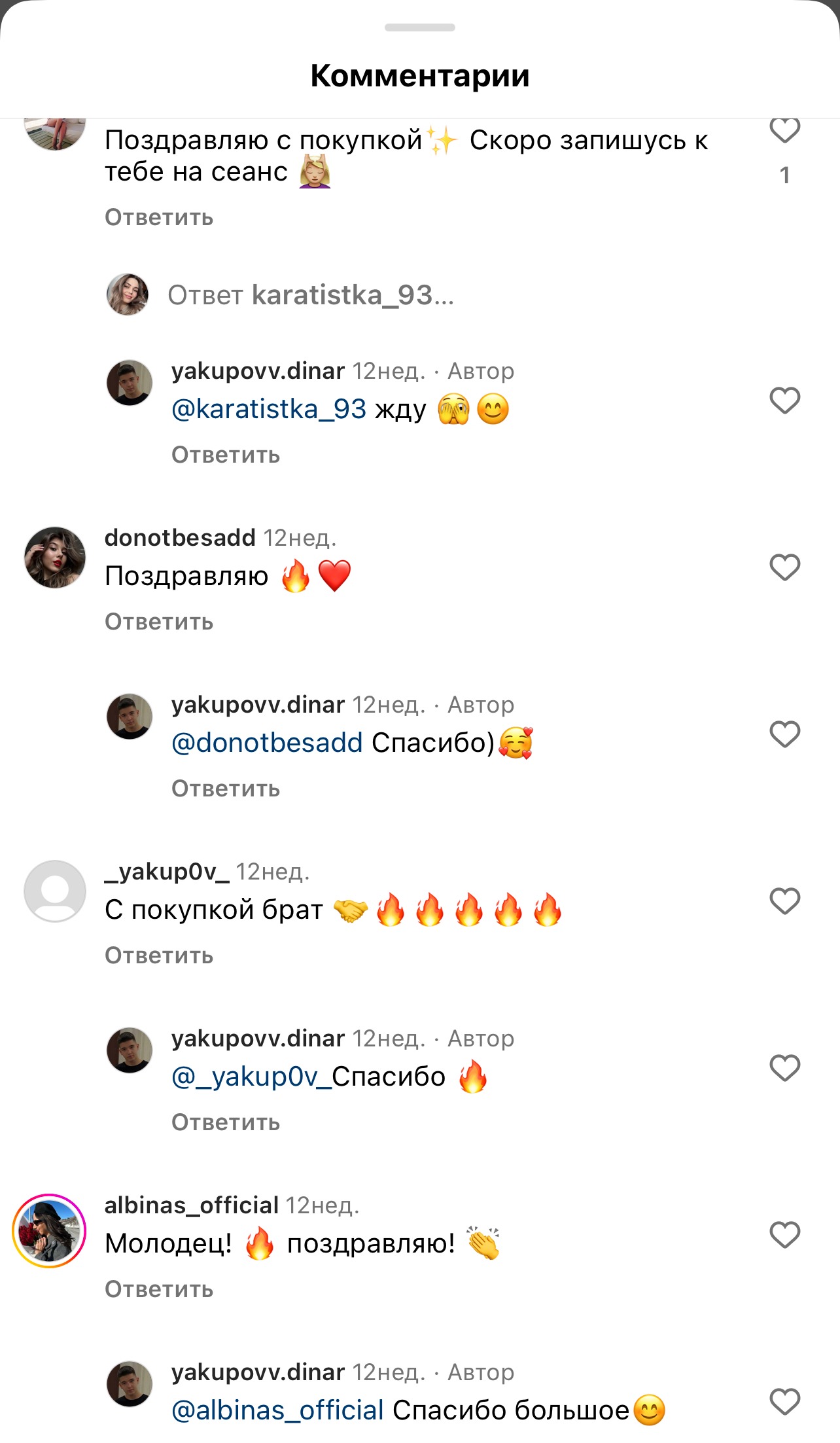Like the reply mentioning @donotbesadd
This screenshot has height=1443, width=840.
784,734
